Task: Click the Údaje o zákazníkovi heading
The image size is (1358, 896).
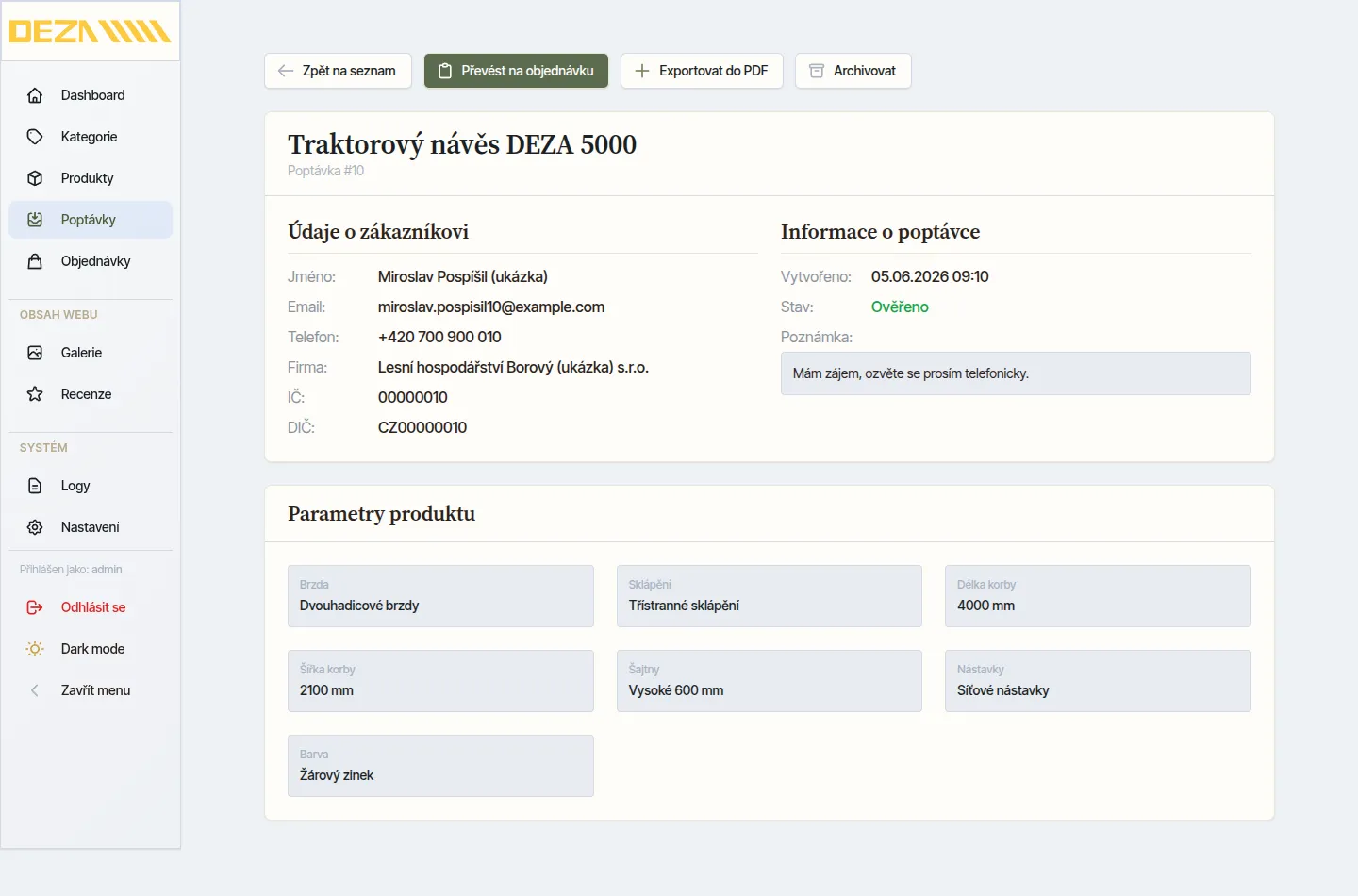Action: (x=378, y=232)
